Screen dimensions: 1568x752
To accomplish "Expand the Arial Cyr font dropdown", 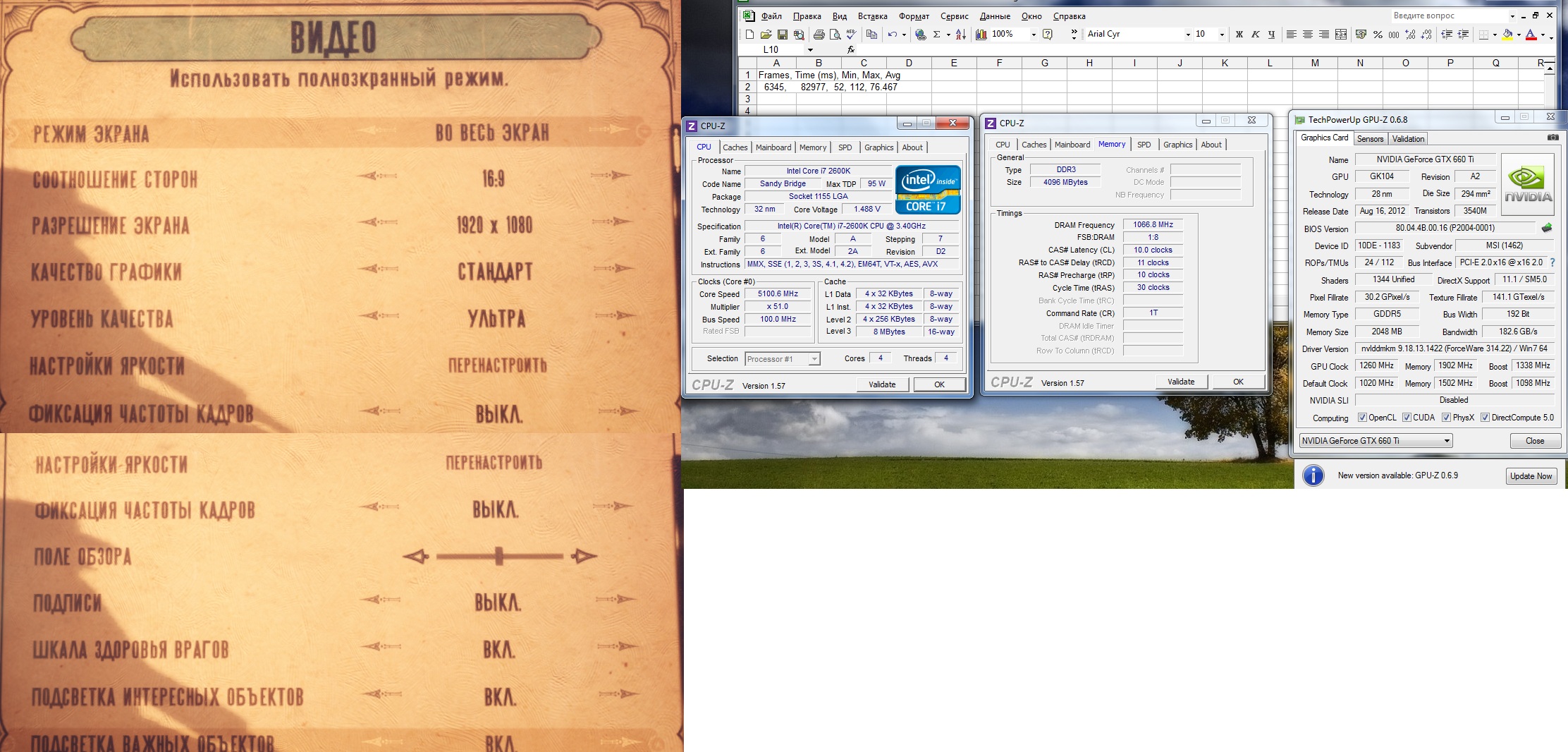I will pyautogui.click(x=1188, y=34).
